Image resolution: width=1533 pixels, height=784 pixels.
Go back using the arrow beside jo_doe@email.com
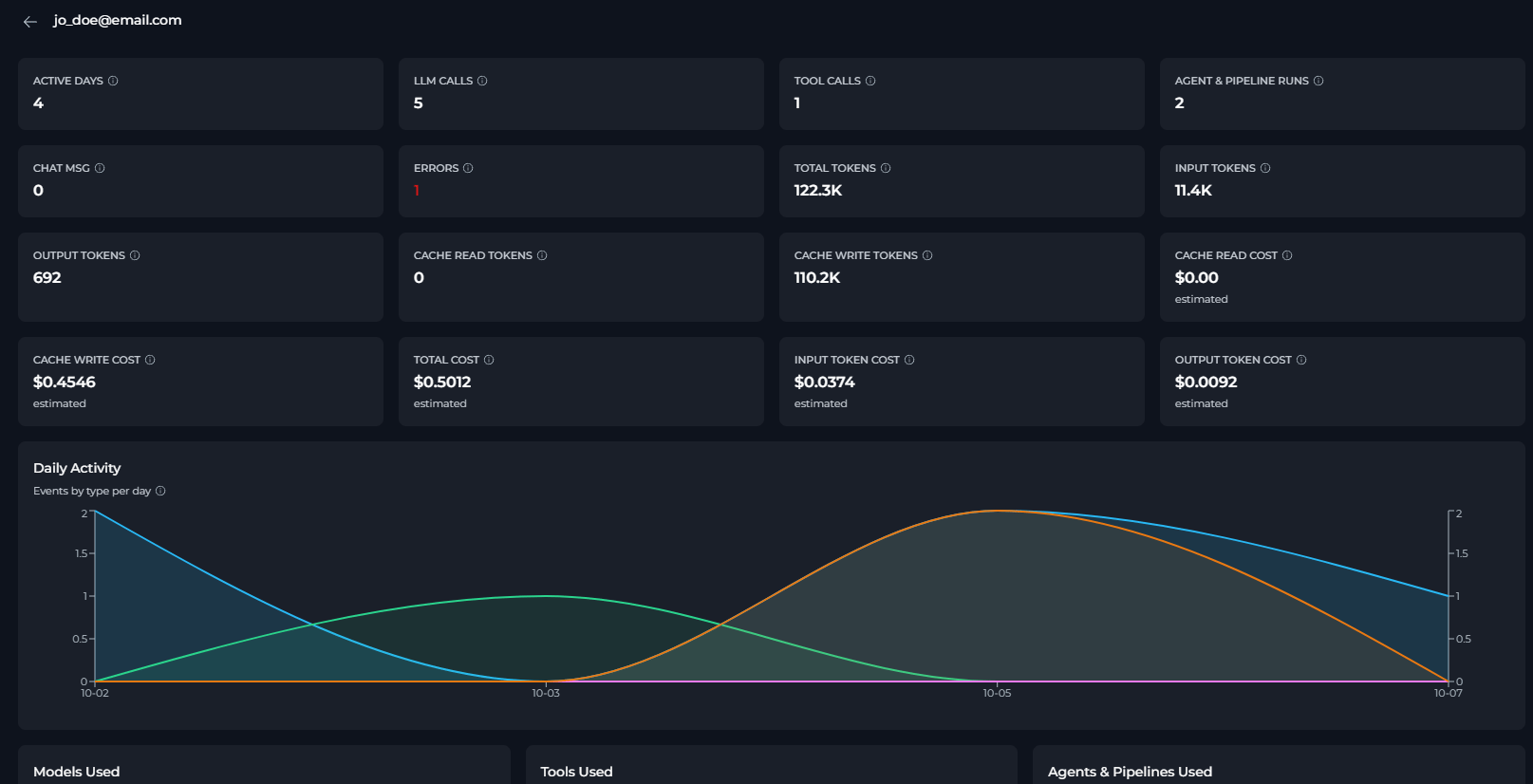coord(30,21)
